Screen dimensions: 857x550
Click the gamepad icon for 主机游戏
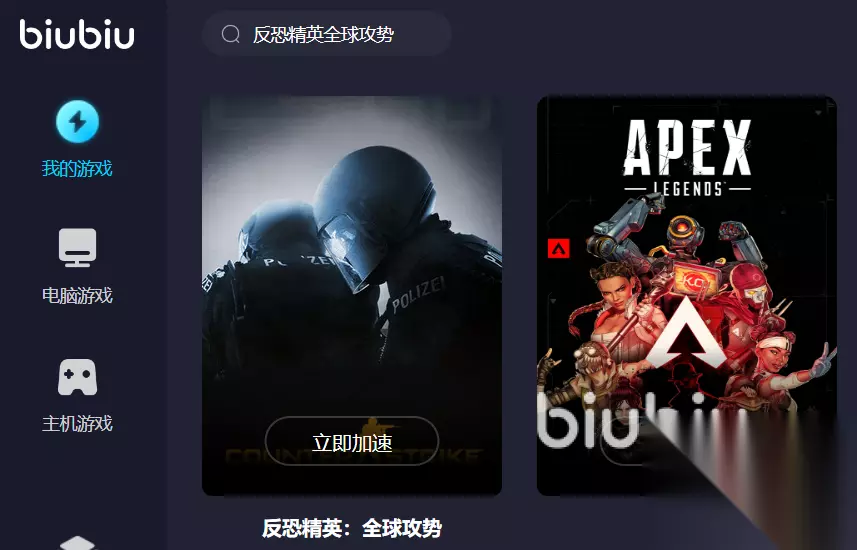77,377
